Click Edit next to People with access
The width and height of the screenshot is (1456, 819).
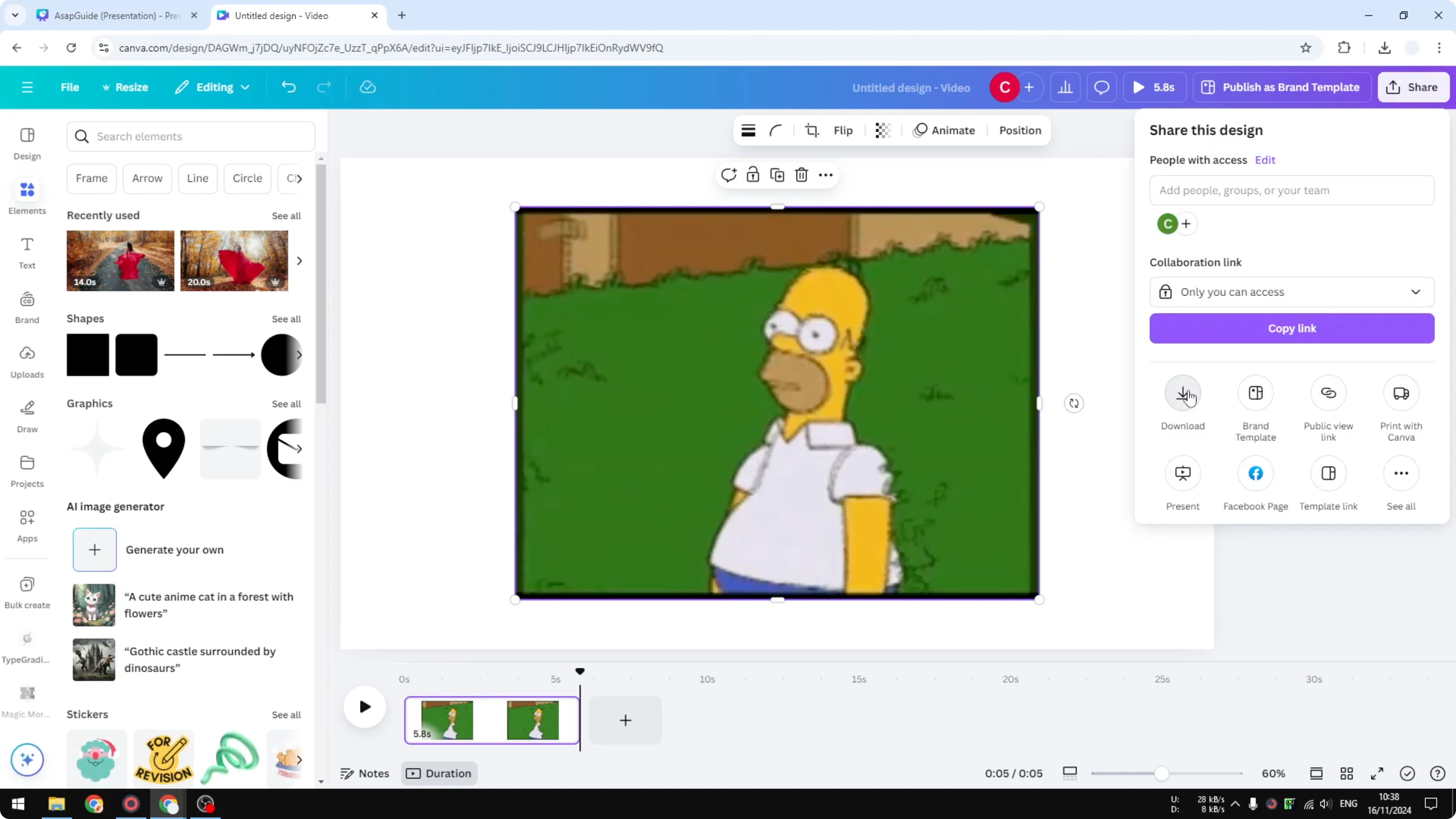click(1266, 160)
